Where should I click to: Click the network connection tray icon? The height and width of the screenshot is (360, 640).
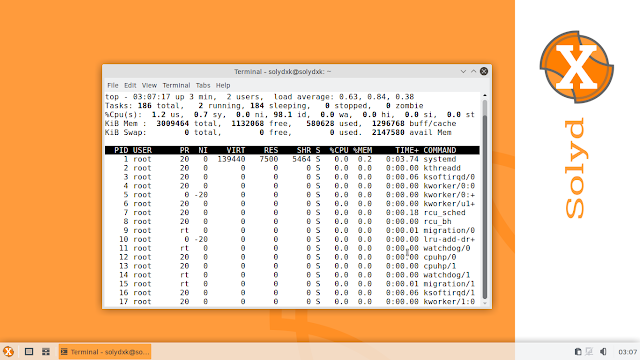pos(589,351)
